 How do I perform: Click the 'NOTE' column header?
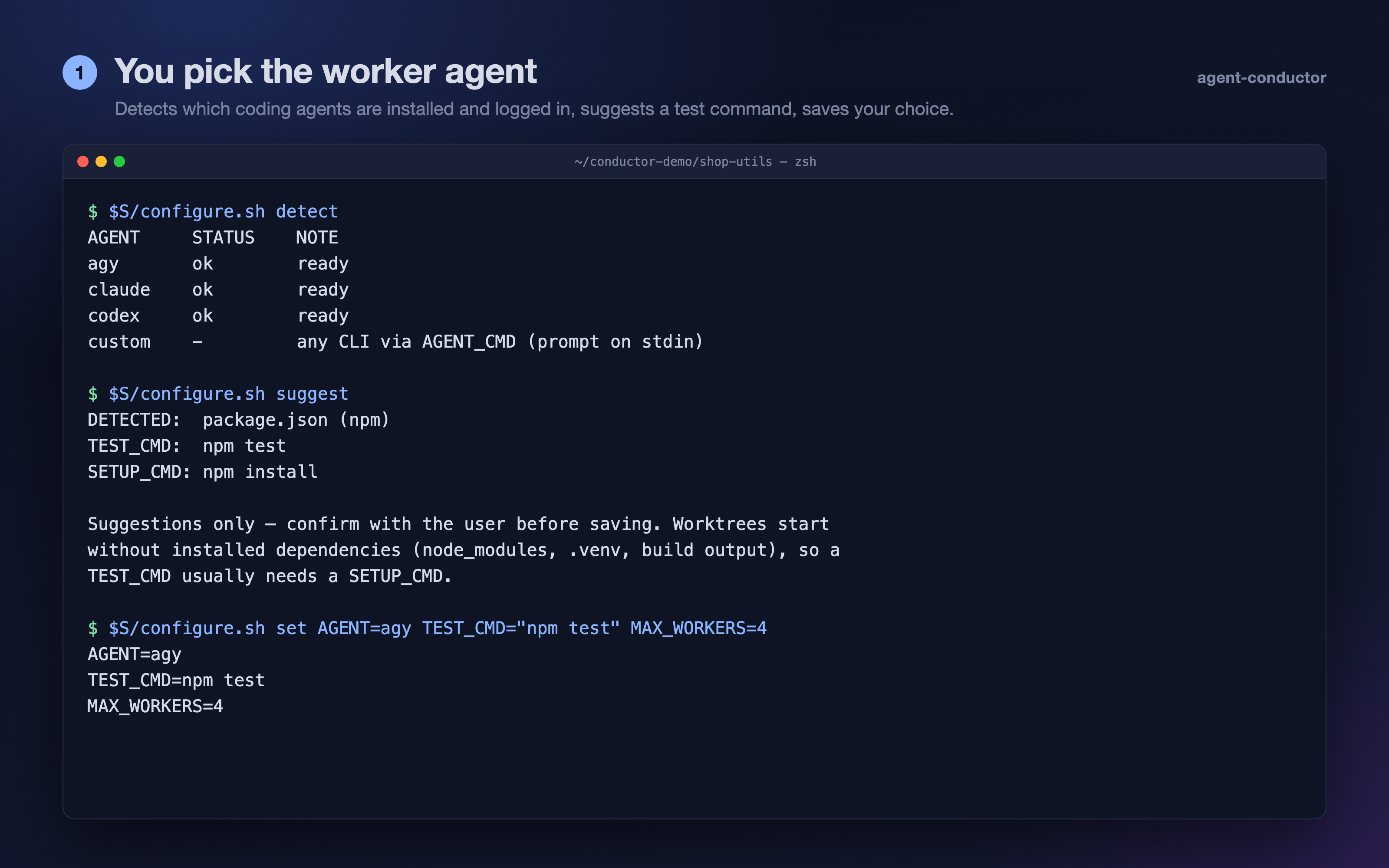coord(317,238)
